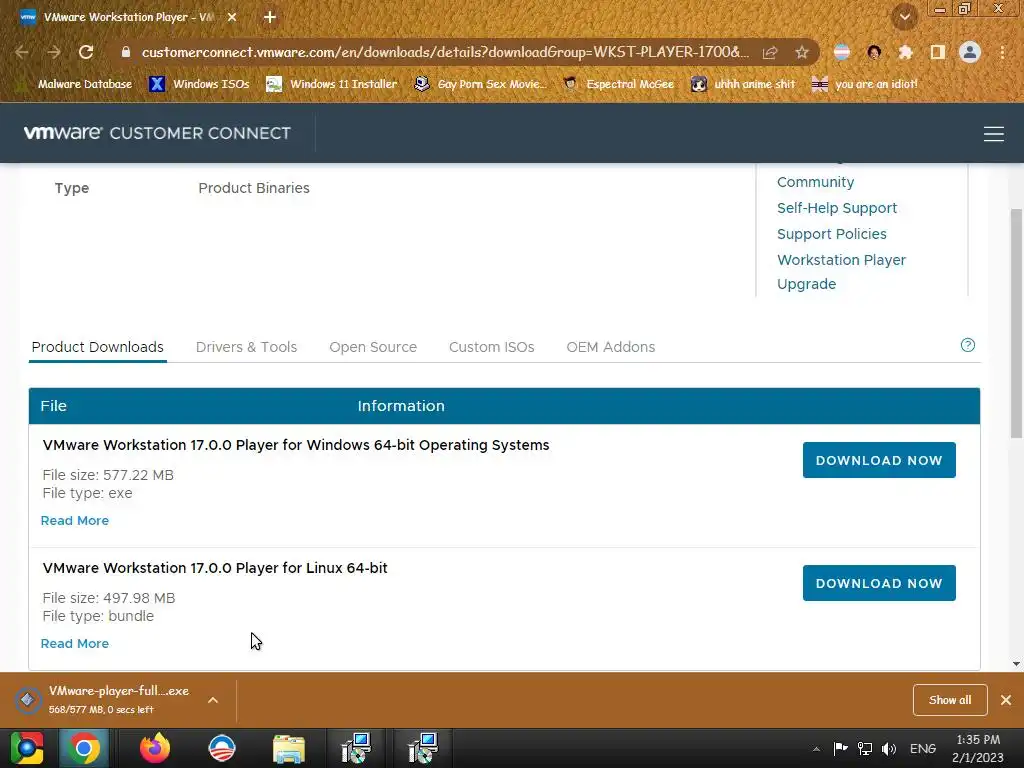Switch to Open Source tab
1024x768 pixels.
pyautogui.click(x=373, y=347)
